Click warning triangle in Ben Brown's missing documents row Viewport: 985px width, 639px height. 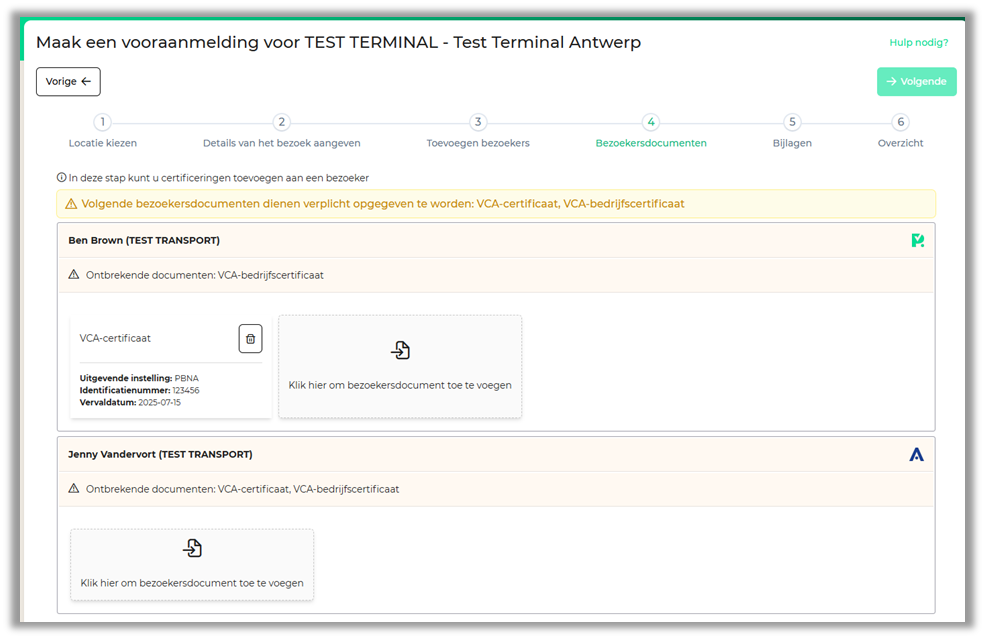tap(73, 275)
